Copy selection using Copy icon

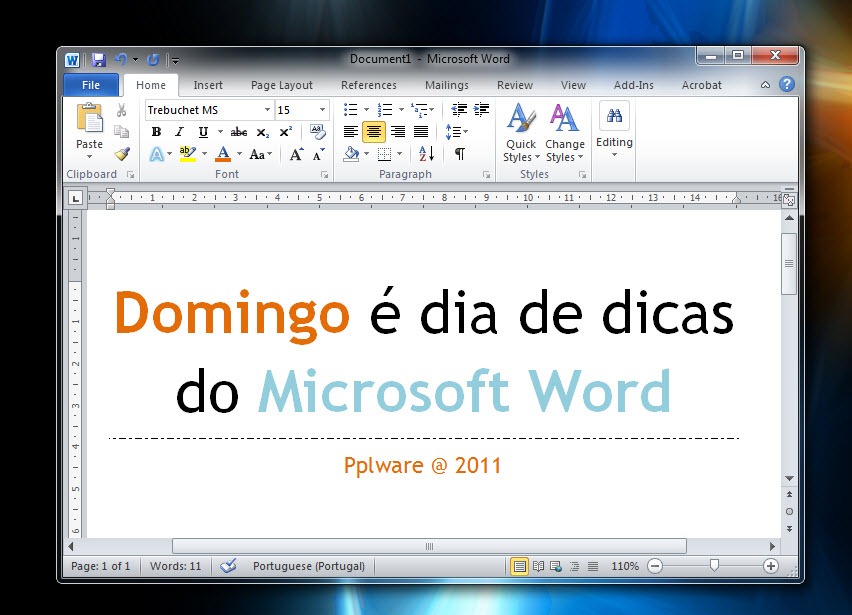(x=121, y=131)
